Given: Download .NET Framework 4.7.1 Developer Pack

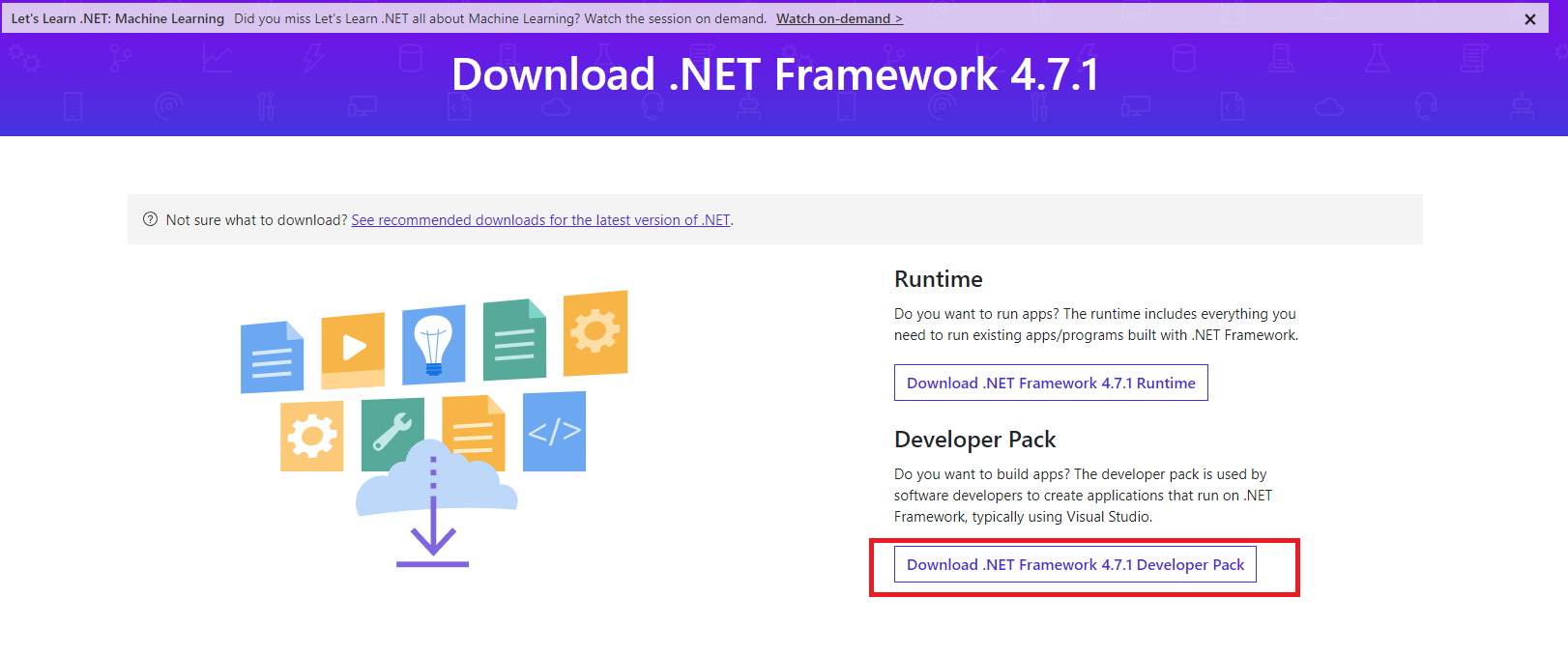Looking at the screenshot, I should click(x=1075, y=564).
